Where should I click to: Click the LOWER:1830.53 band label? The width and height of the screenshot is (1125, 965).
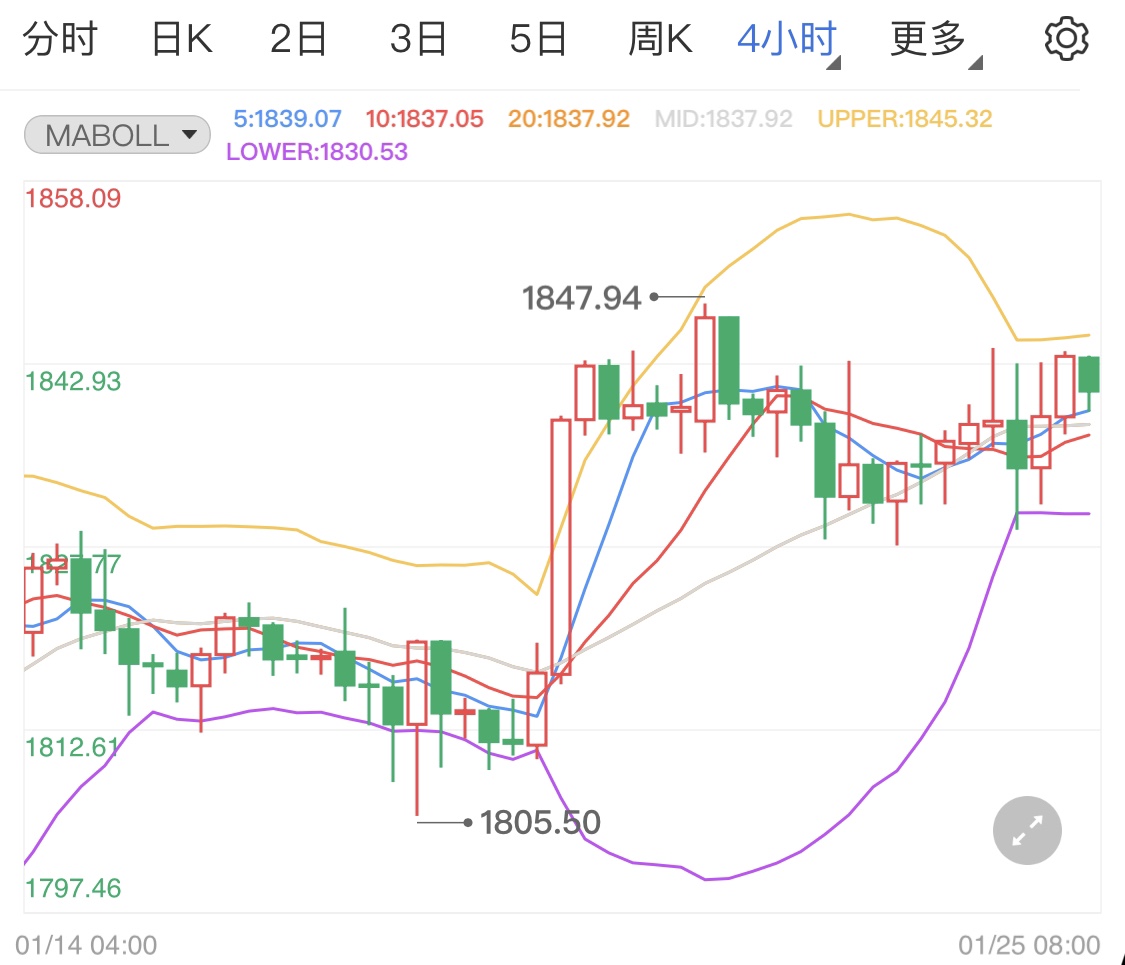tap(316, 151)
